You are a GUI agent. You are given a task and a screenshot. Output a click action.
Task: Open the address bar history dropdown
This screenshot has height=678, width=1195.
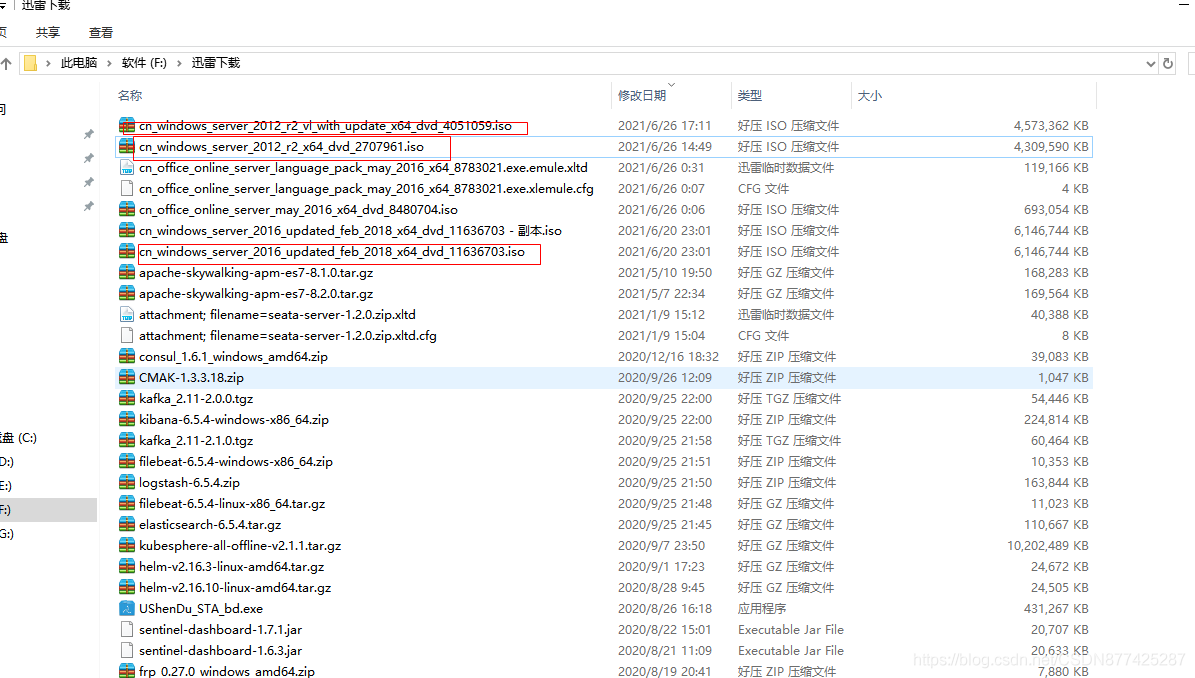(x=1150, y=64)
